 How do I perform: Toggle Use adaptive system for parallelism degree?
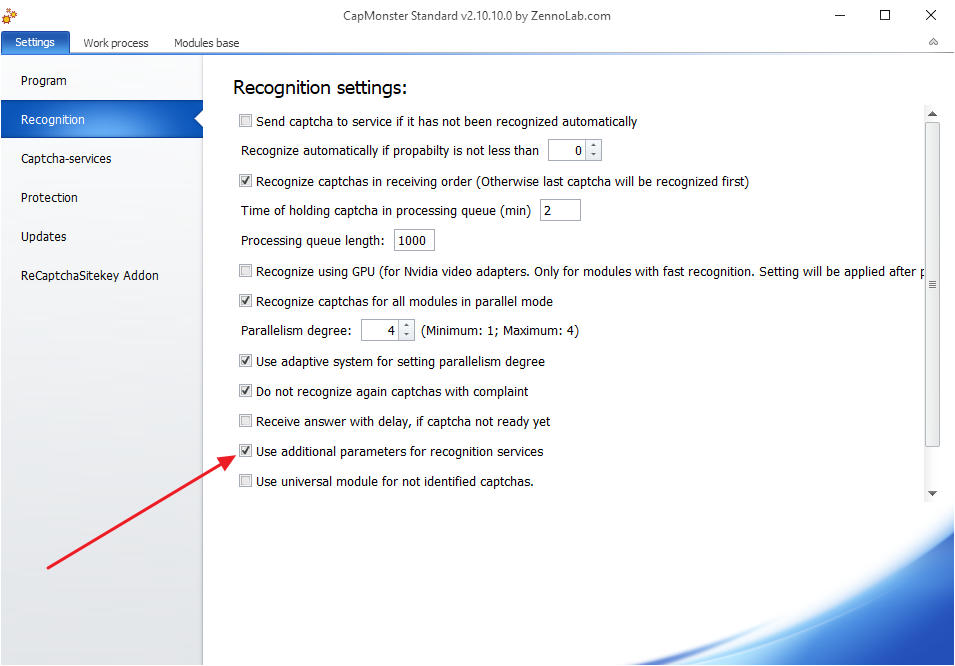click(245, 361)
